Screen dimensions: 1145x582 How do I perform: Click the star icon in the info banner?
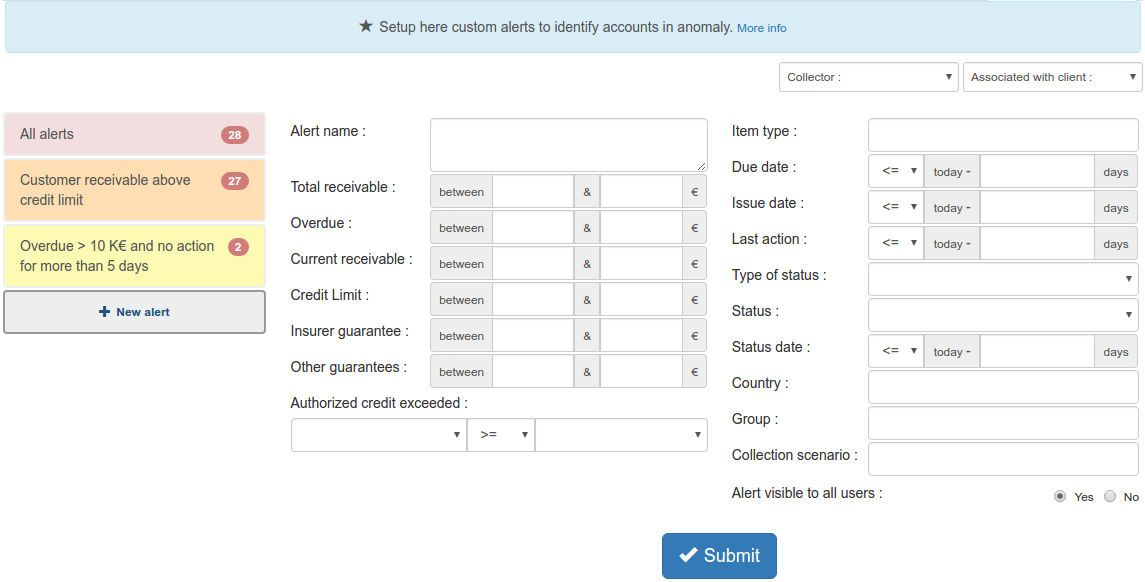pyautogui.click(x=366, y=27)
